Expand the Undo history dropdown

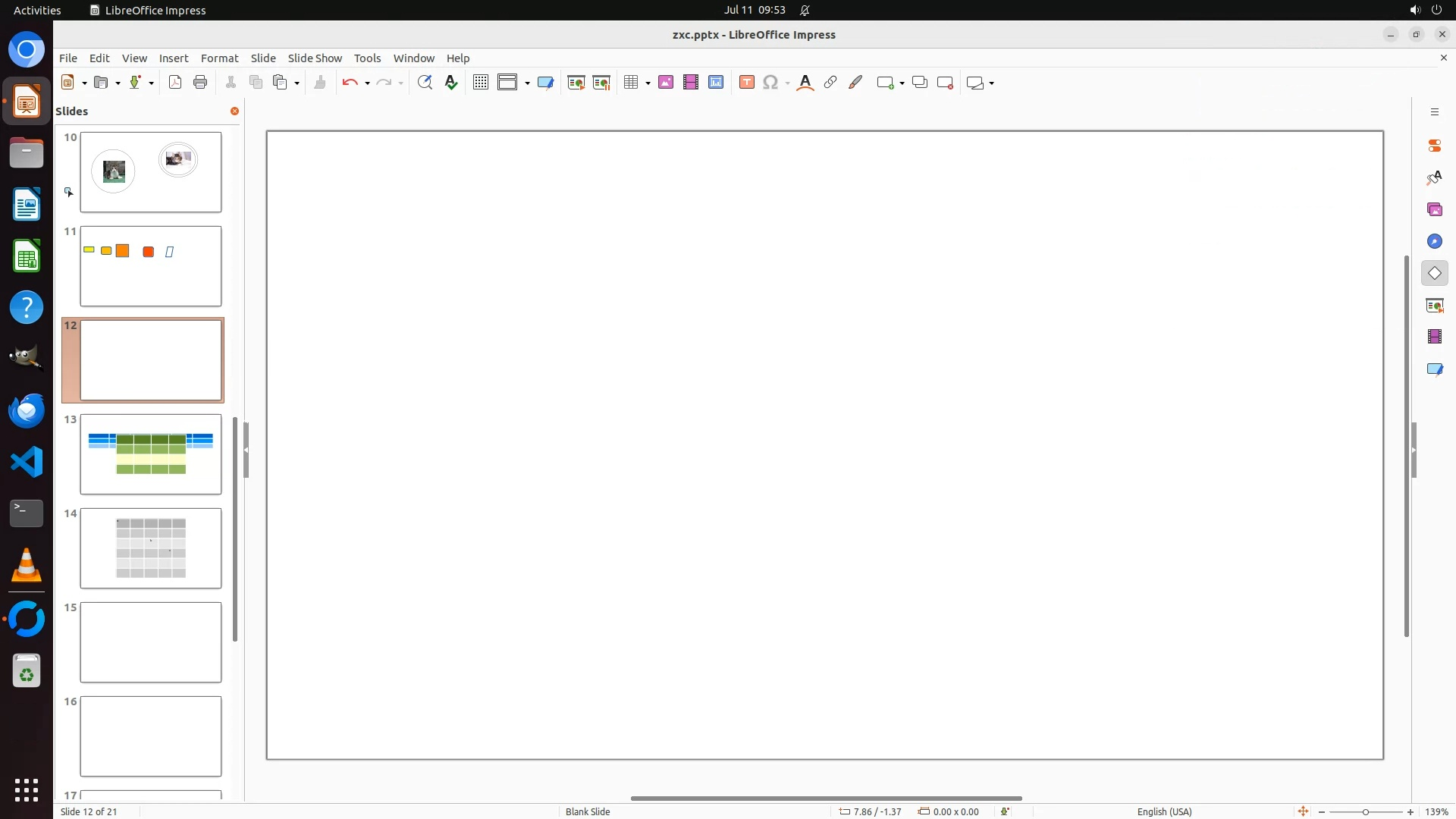pos(367,83)
